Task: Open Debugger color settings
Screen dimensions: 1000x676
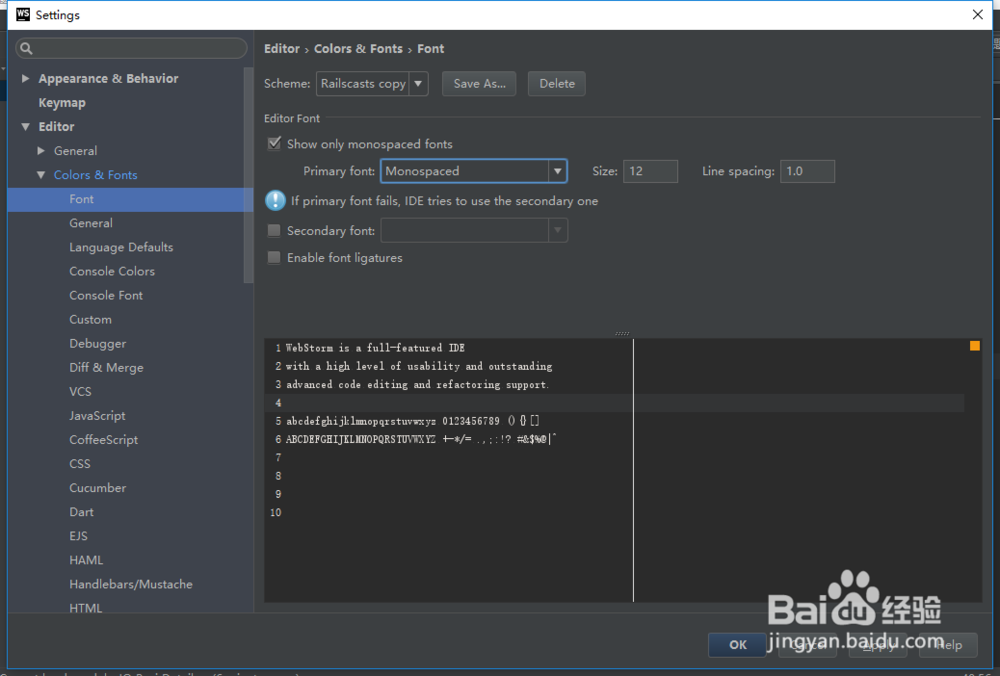Action: pos(98,344)
